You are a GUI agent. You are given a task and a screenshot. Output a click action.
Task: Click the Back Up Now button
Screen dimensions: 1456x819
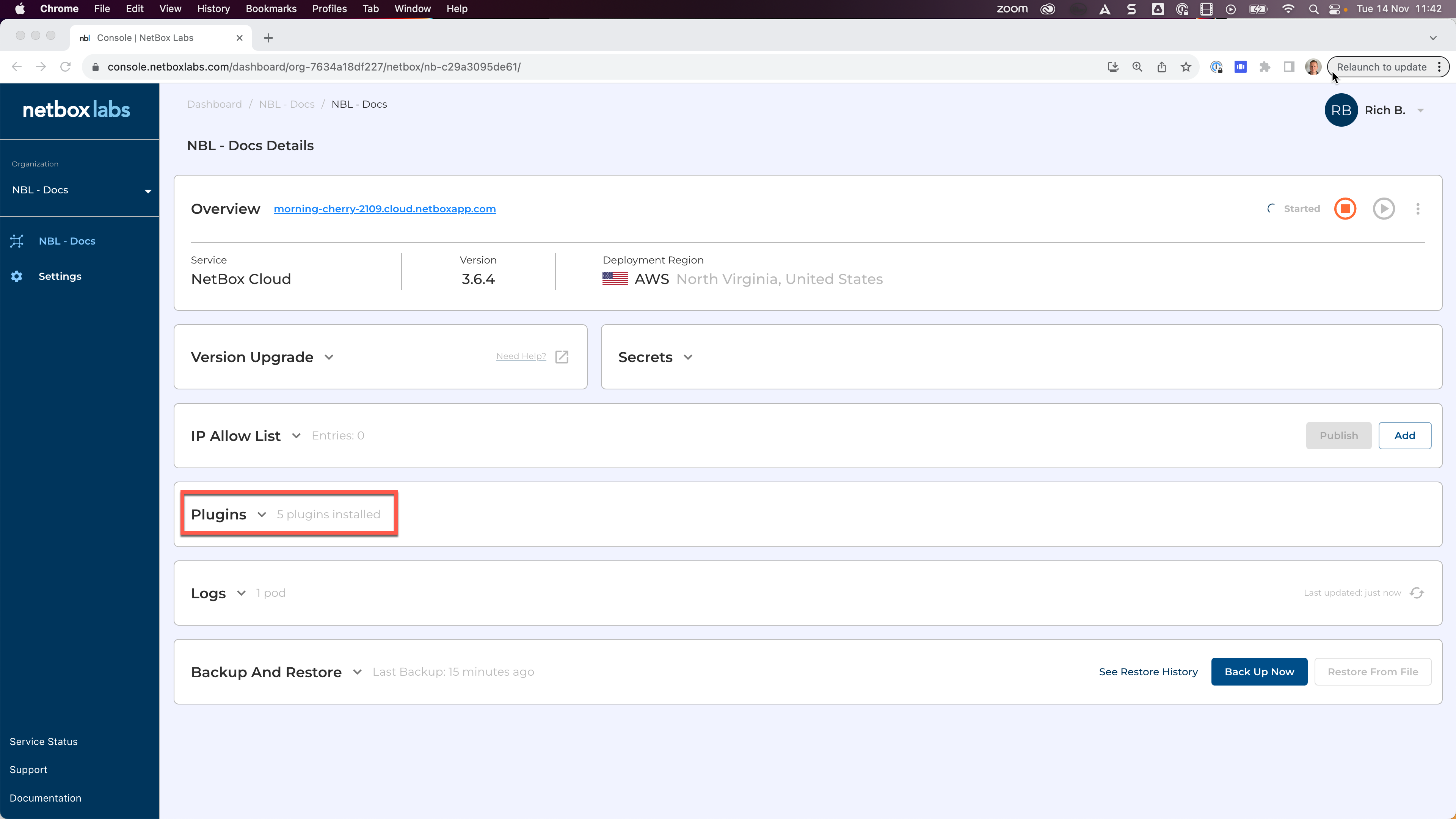(x=1259, y=672)
